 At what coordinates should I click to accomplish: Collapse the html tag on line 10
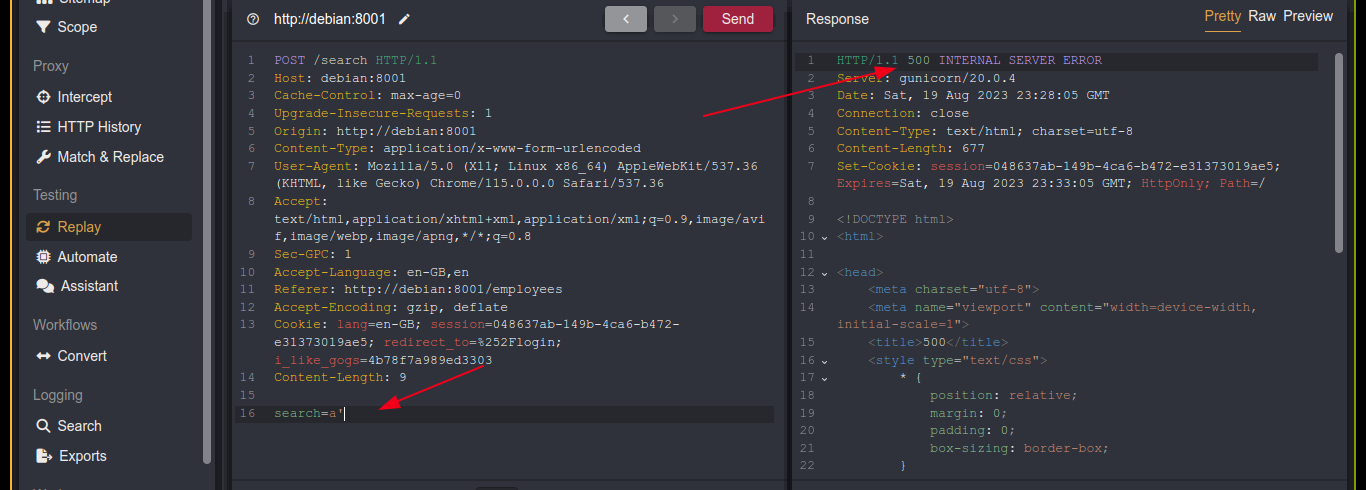825,237
